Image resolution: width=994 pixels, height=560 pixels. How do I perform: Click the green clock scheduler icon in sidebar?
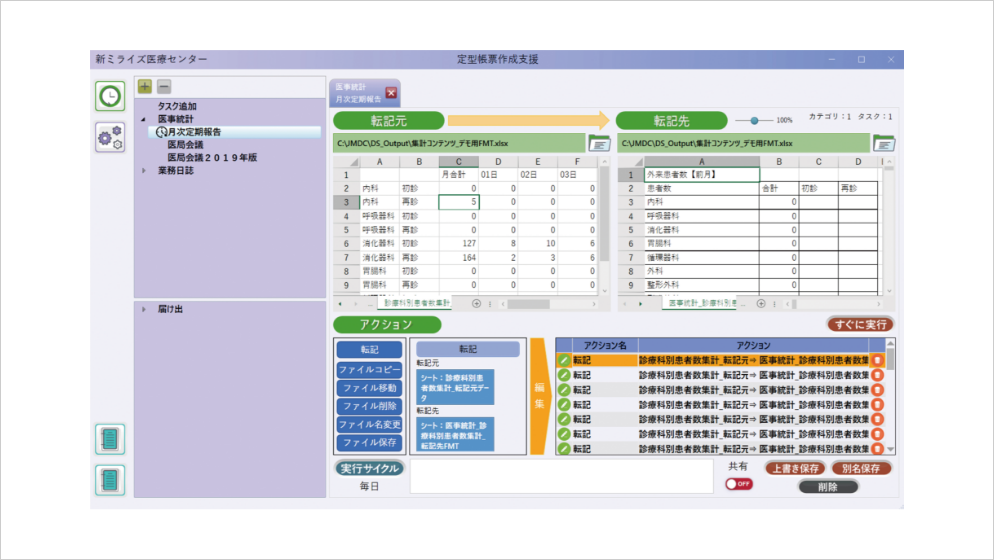[x=110, y=96]
